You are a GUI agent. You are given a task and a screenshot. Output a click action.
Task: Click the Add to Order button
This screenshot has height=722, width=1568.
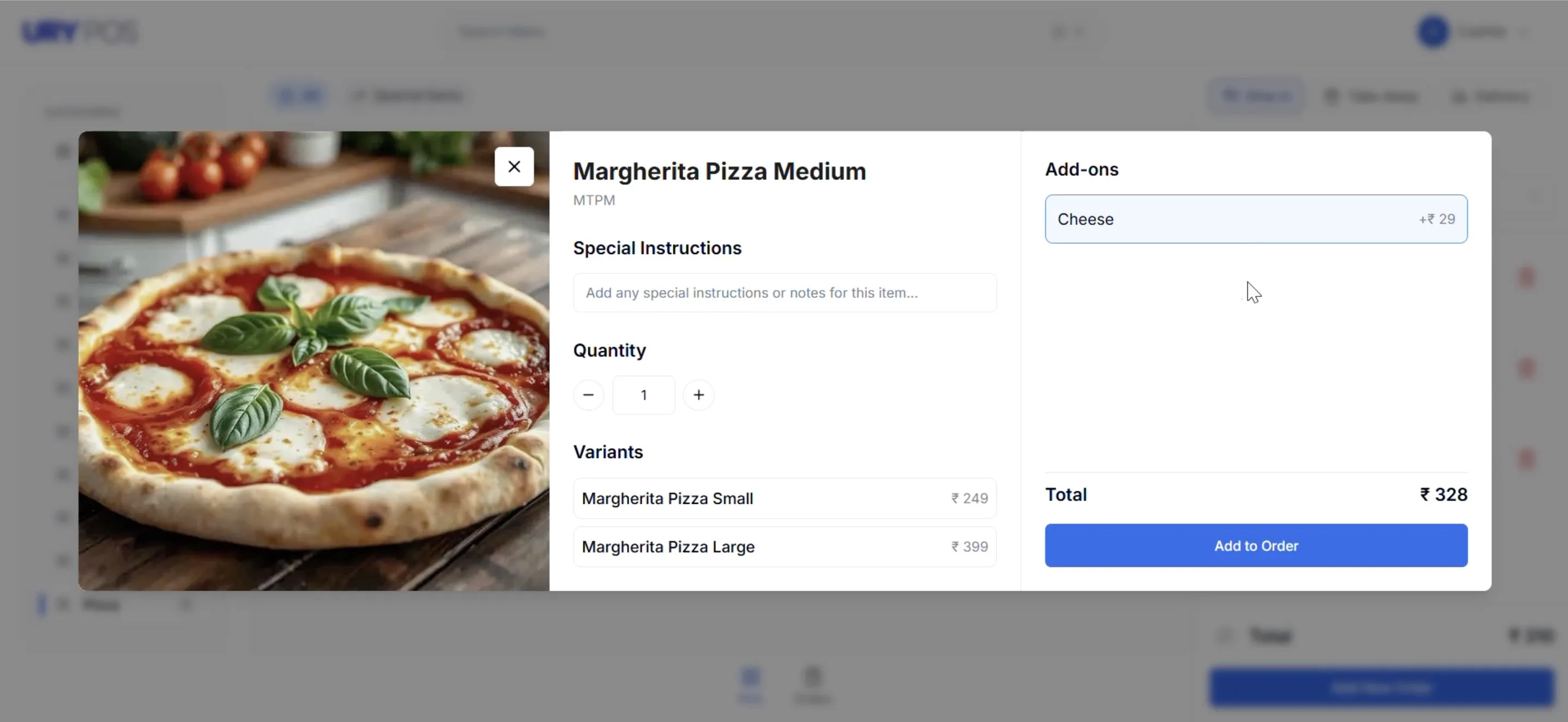point(1256,545)
